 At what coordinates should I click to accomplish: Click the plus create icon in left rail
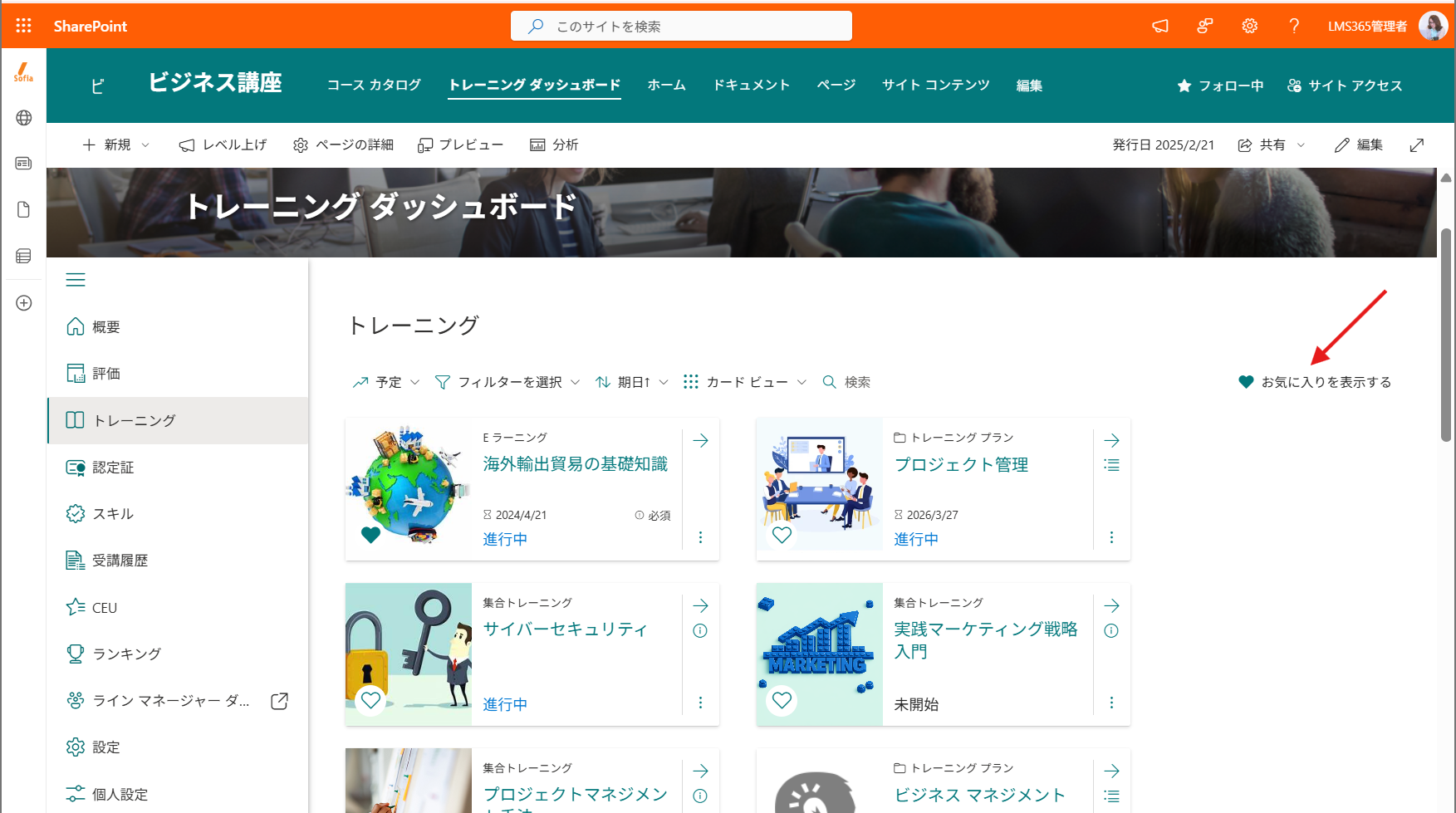tap(23, 303)
